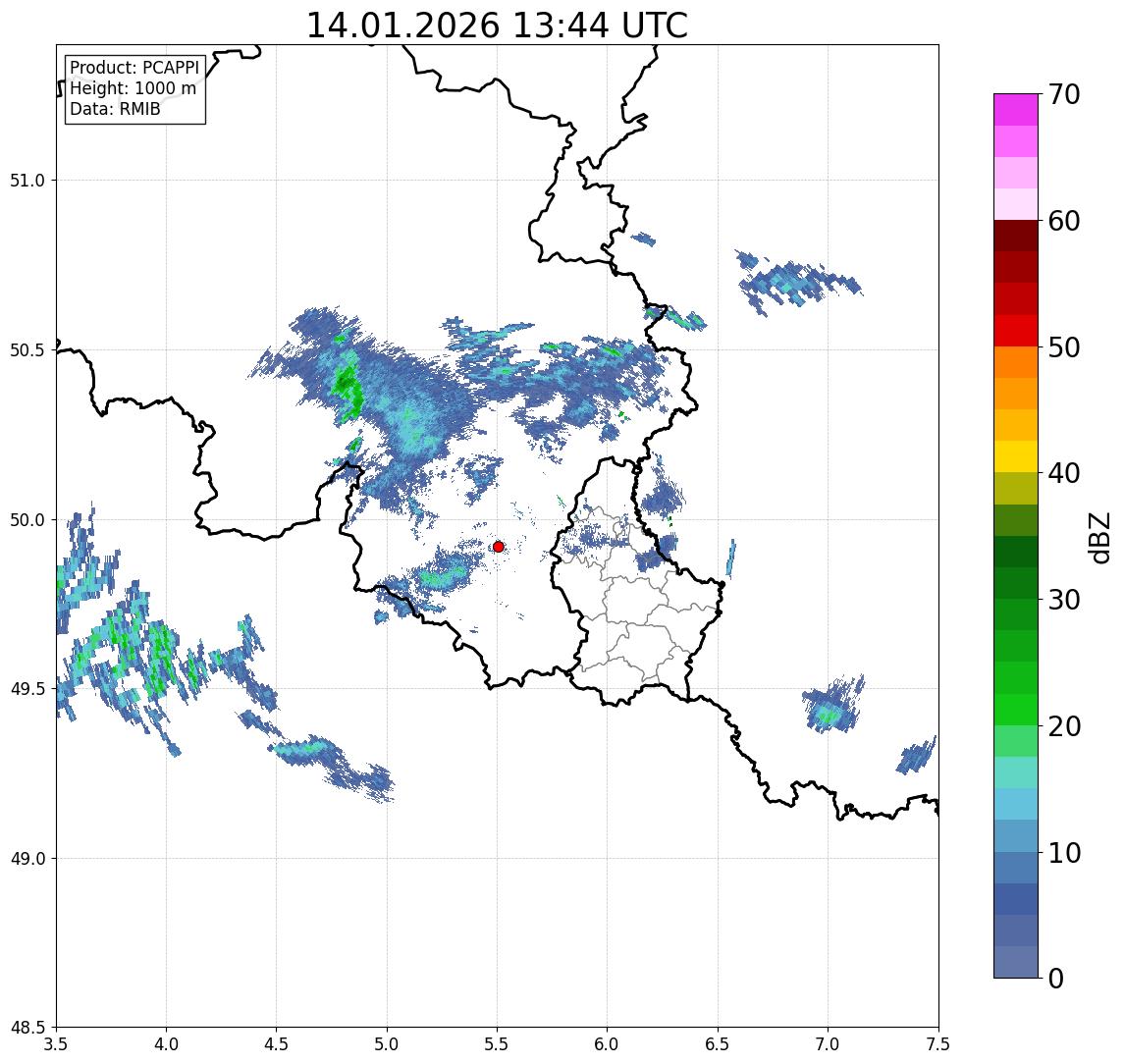The width and height of the screenshot is (1124, 1064).
Task: Click the title "14.01.2026 13:44 UTC"
Action: [x=497, y=26]
